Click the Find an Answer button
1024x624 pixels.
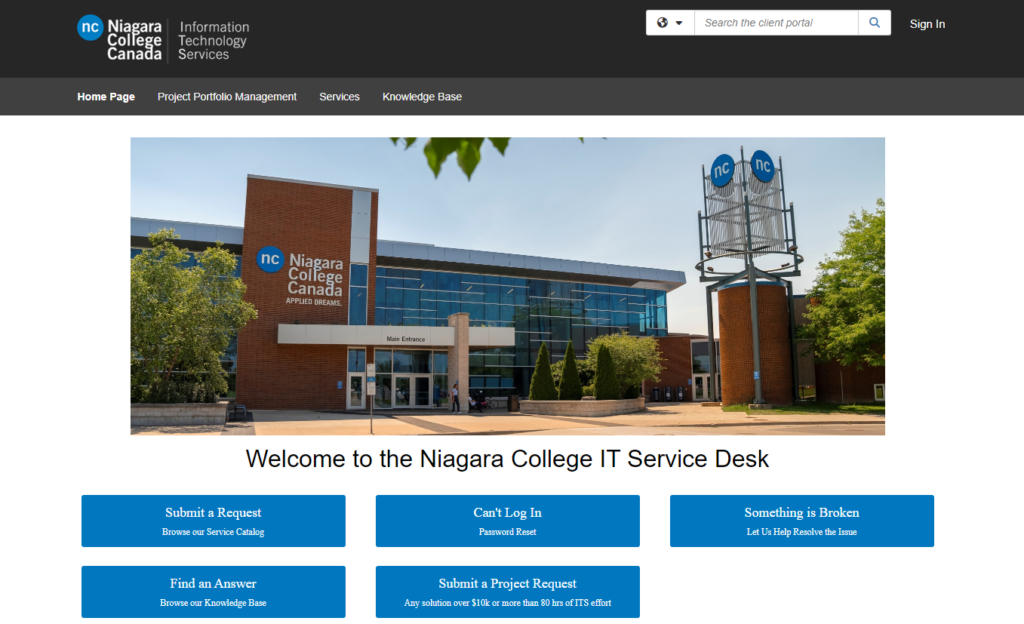(x=212, y=592)
